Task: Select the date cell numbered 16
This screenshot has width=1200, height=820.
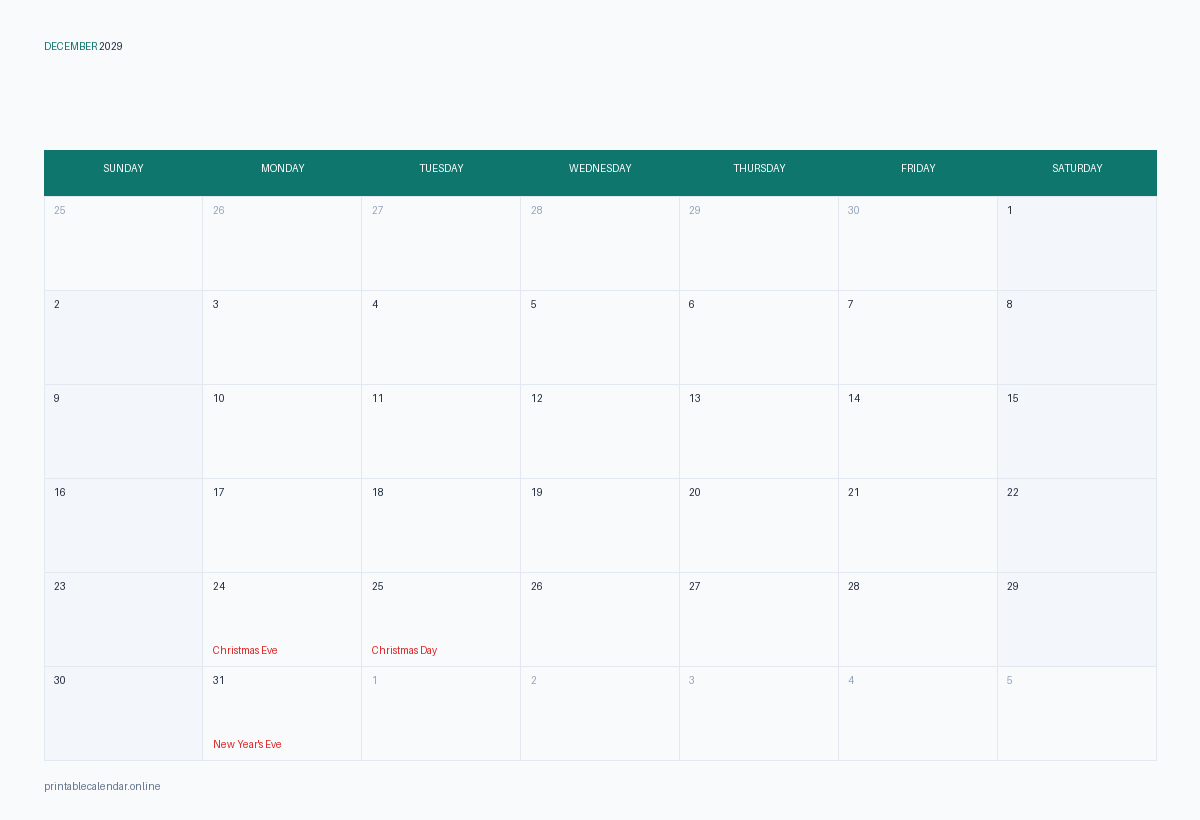Action: coord(123,525)
